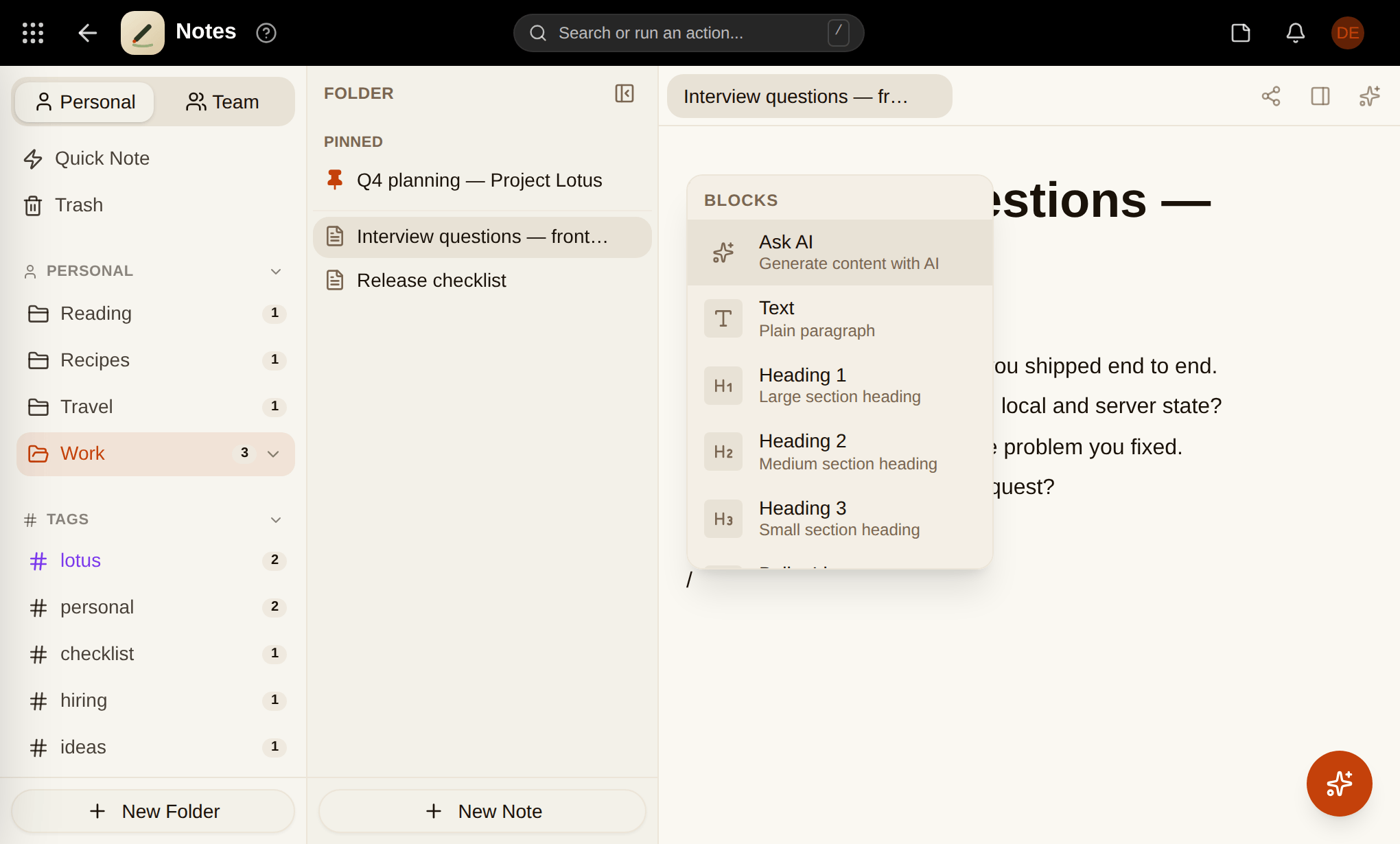Open the Recipes folder
Viewport: 1400px width, 844px height.
(156, 360)
